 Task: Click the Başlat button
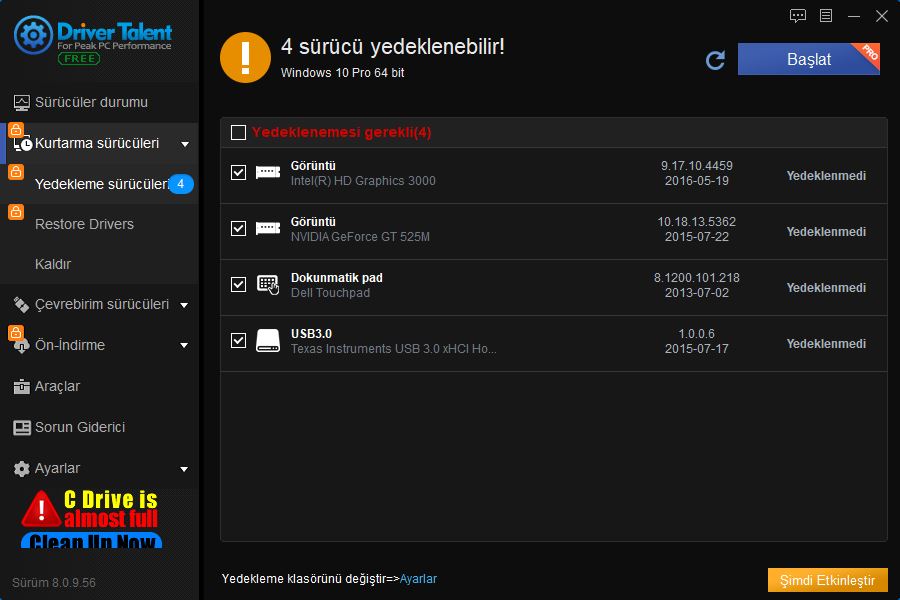pos(808,59)
